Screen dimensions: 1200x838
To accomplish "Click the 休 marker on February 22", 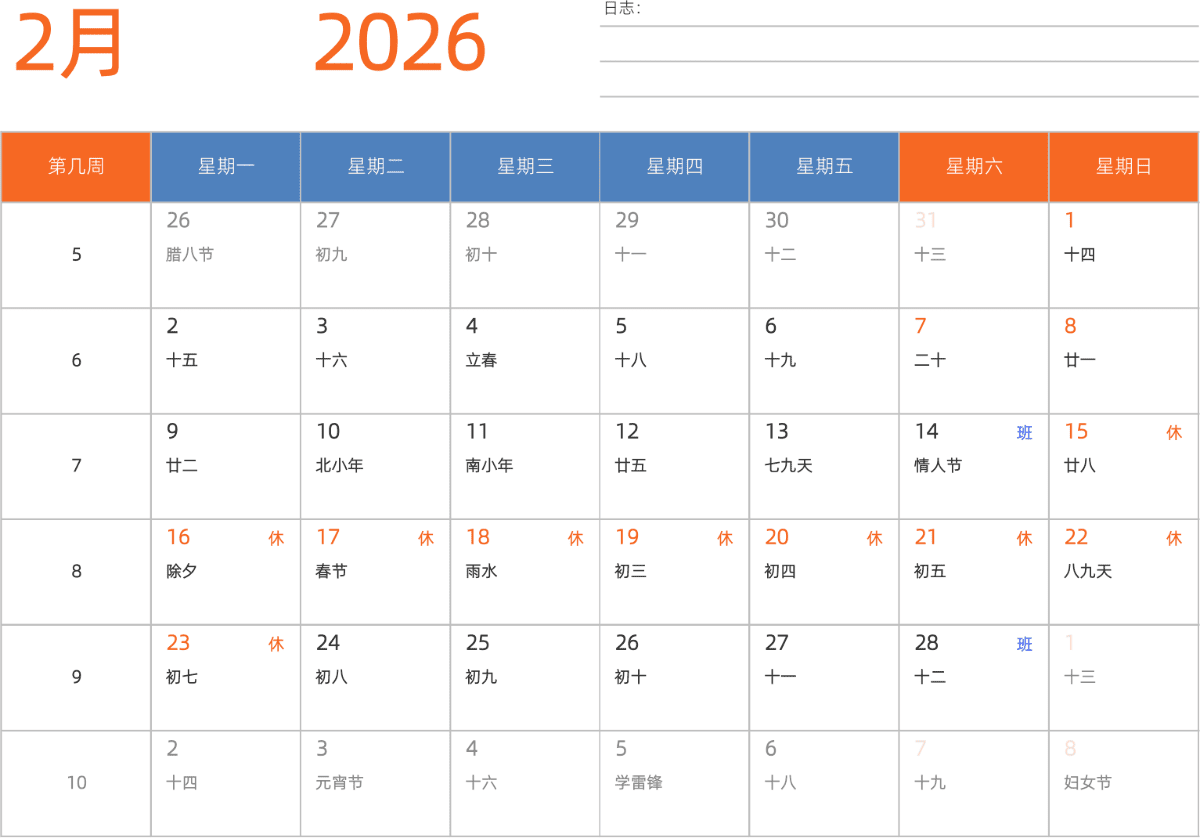I will point(1174,539).
